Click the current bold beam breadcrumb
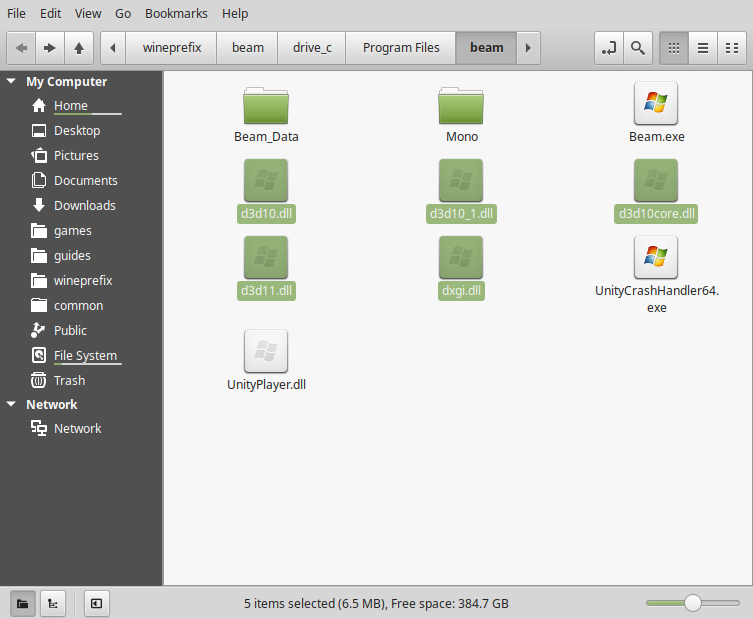This screenshot has height=619, width=753. point(486,48)
